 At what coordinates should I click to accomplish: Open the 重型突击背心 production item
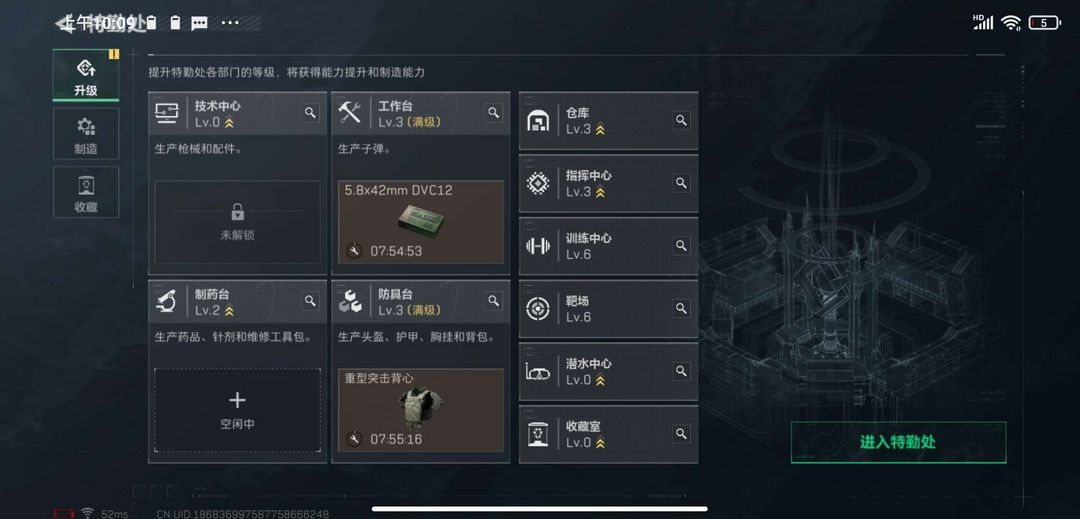click(x=421, y=410)
